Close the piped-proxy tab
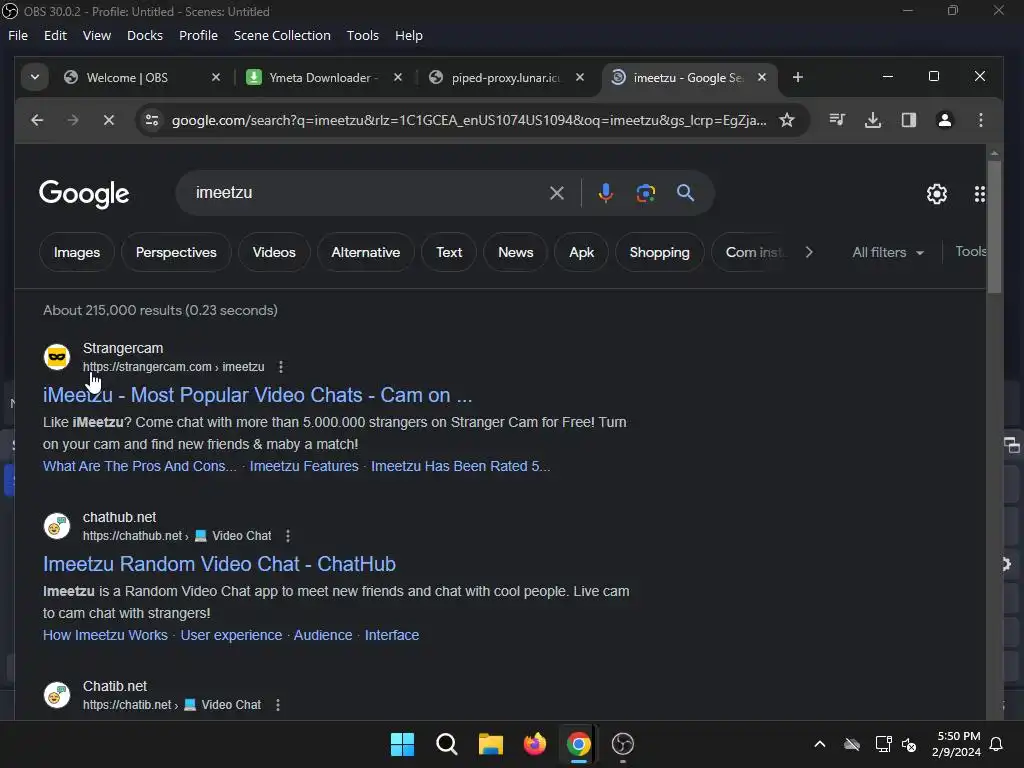Image resolution: width=1024 pixels, height=768 pixels. click(x=579, y=77)
